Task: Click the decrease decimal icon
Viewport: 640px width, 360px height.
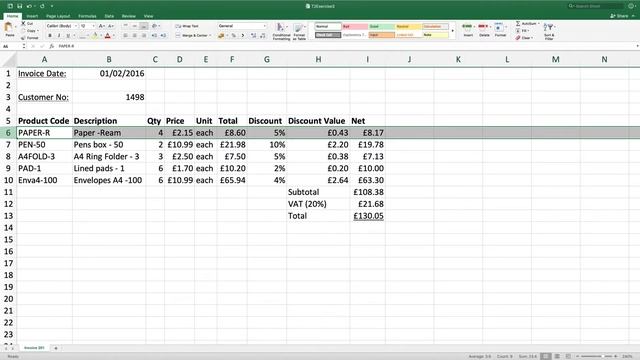Action: (262, 36)
